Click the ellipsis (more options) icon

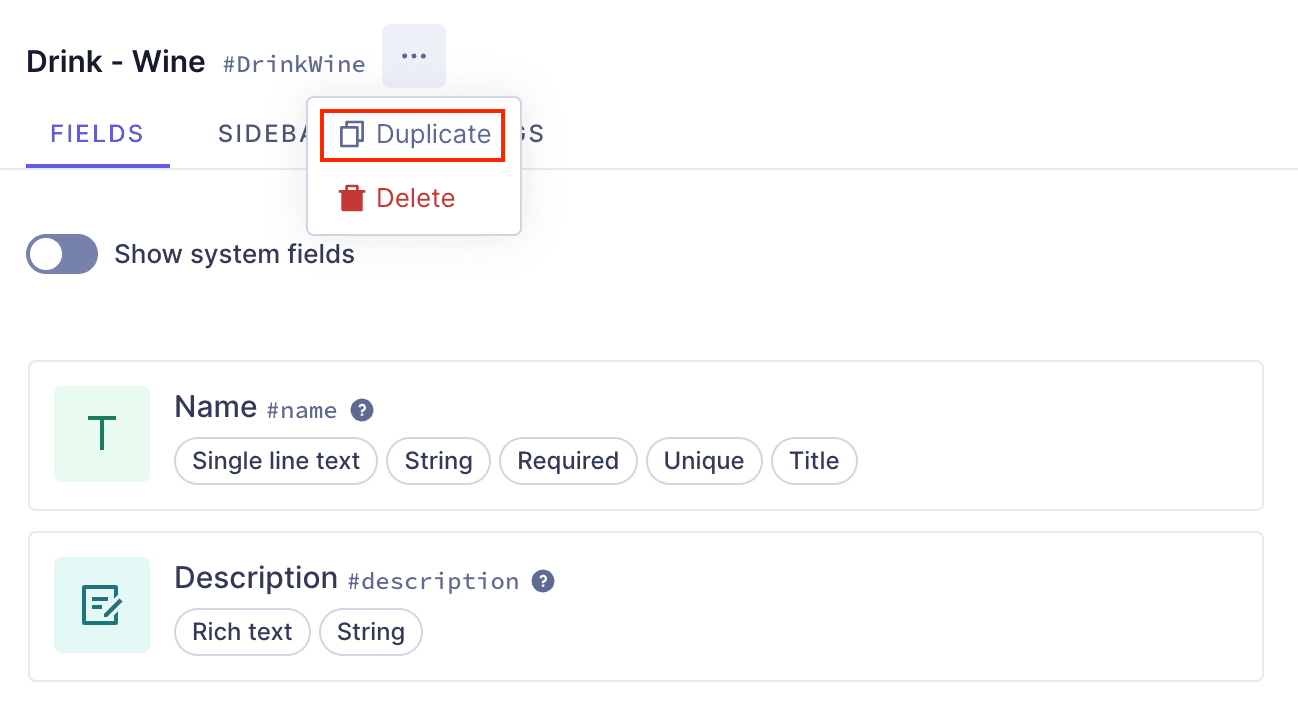coord(414,56)
